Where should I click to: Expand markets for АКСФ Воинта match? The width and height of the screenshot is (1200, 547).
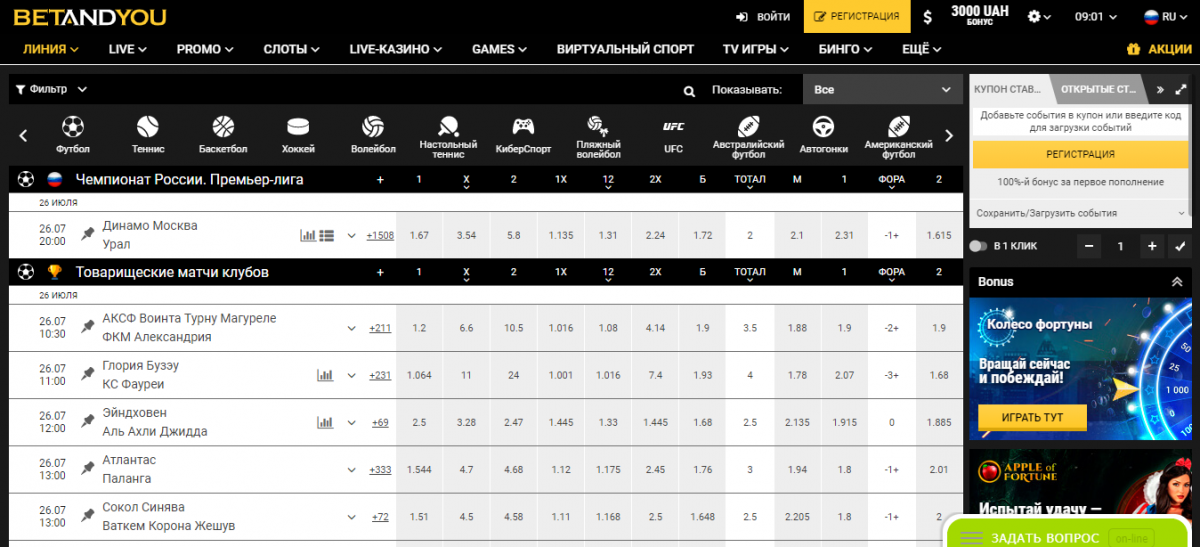point(351,328)
